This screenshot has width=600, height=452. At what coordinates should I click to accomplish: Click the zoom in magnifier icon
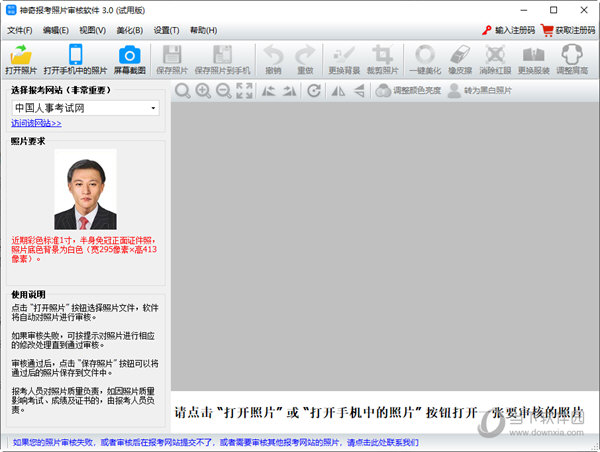(x=203, y=91)
